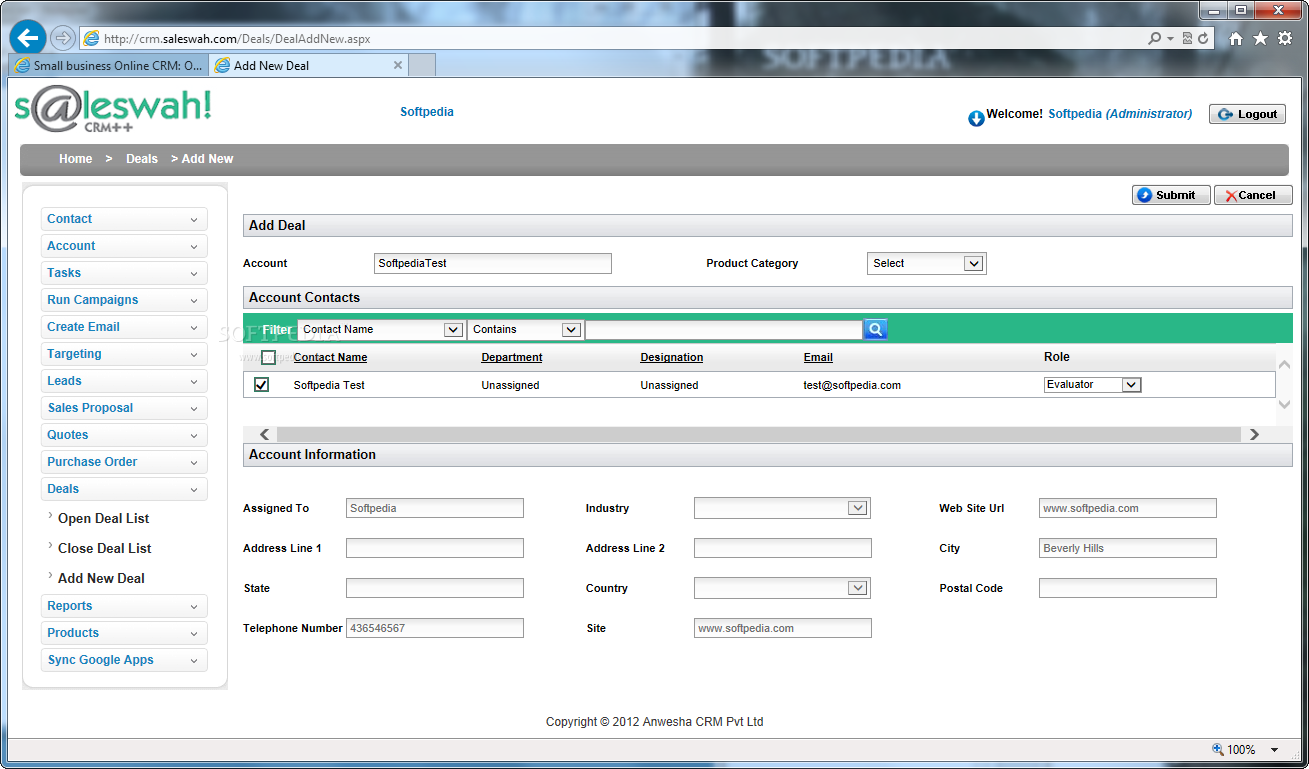Click the browser Back arrow button
Viewport: 1309px width, 769px height.
tap(28, 39)
